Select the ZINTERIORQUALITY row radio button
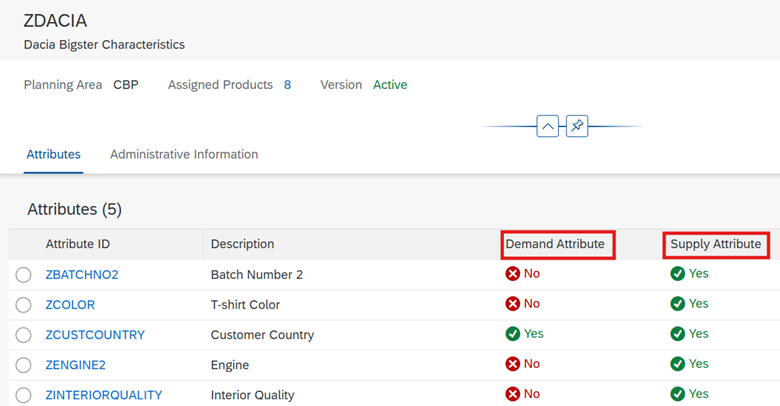 [24, 394]
